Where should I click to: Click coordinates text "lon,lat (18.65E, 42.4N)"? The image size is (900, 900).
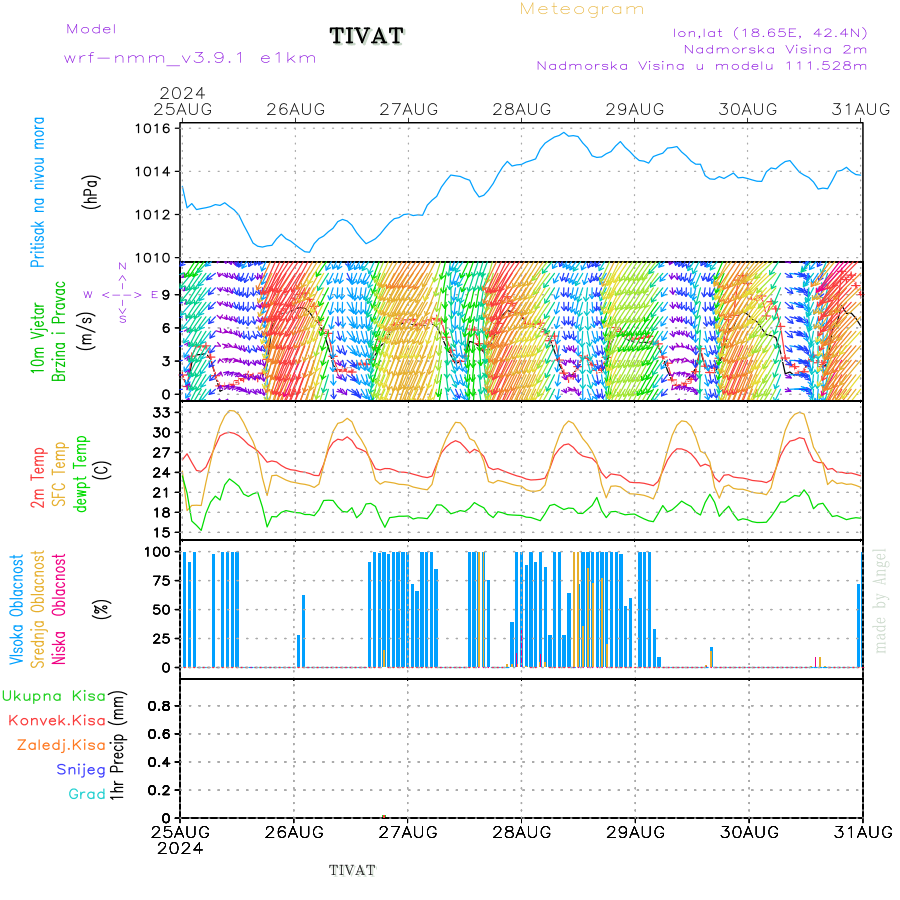tap(770, 33)
